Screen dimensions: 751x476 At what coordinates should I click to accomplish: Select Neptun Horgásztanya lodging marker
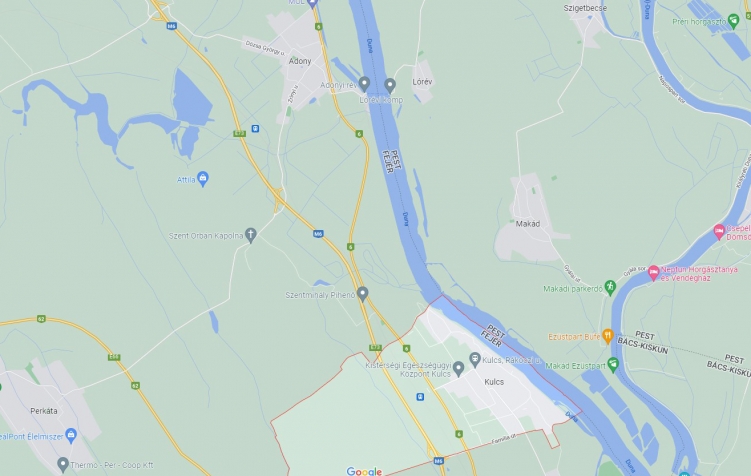(653, 273)
